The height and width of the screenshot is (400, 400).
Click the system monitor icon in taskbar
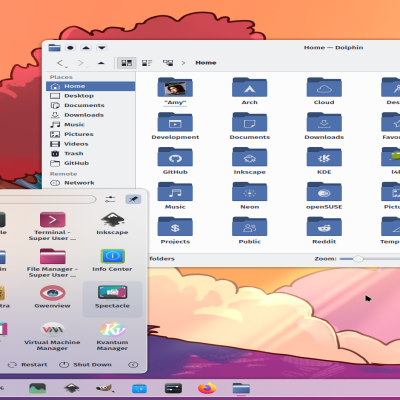[37, 388]
